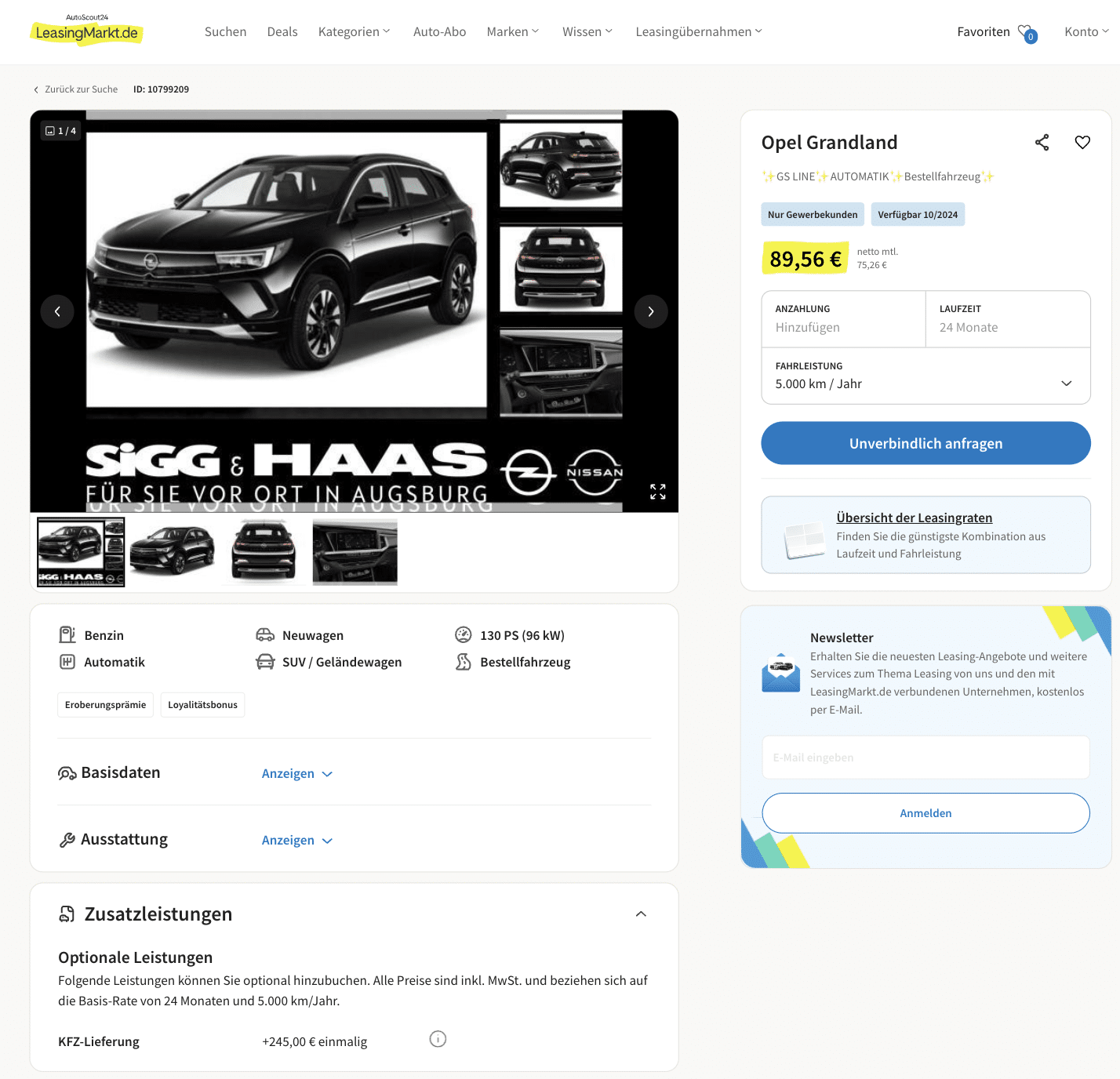The height and width of the screenshot is (1079, 1120).
Task: Click the LeasingMarkt.de logo
Action: [86, 30]
